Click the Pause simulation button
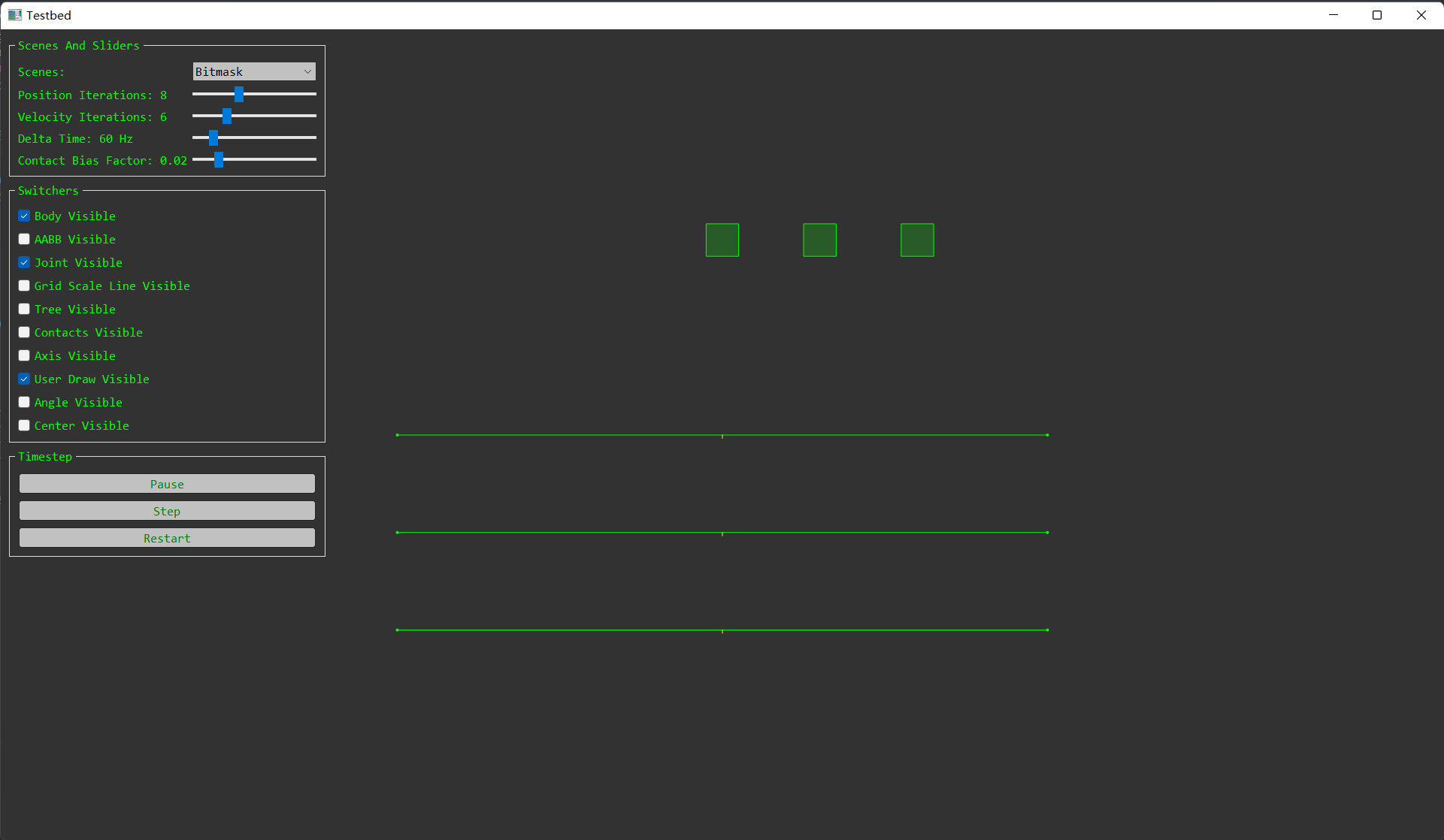1444x840 pixels. pyautogui.click(x=167, y=484)
